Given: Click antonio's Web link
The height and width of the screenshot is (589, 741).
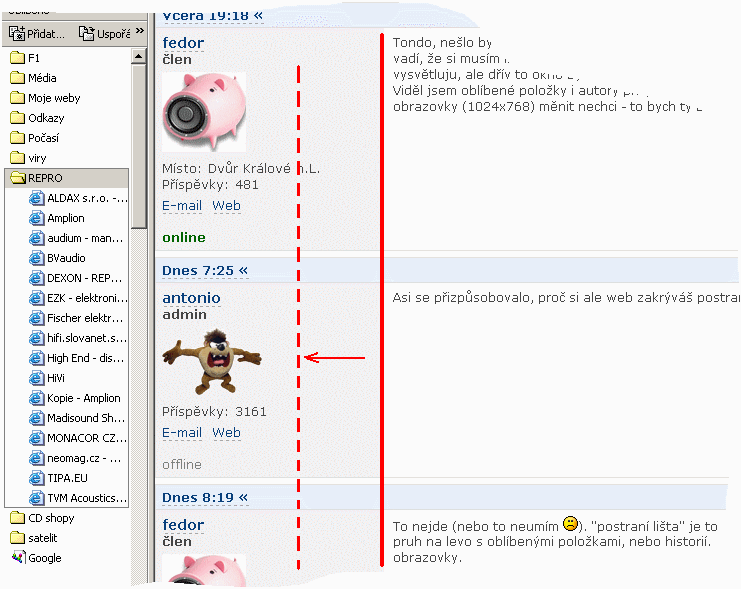Looking at the screenshot, I should 226,433.
